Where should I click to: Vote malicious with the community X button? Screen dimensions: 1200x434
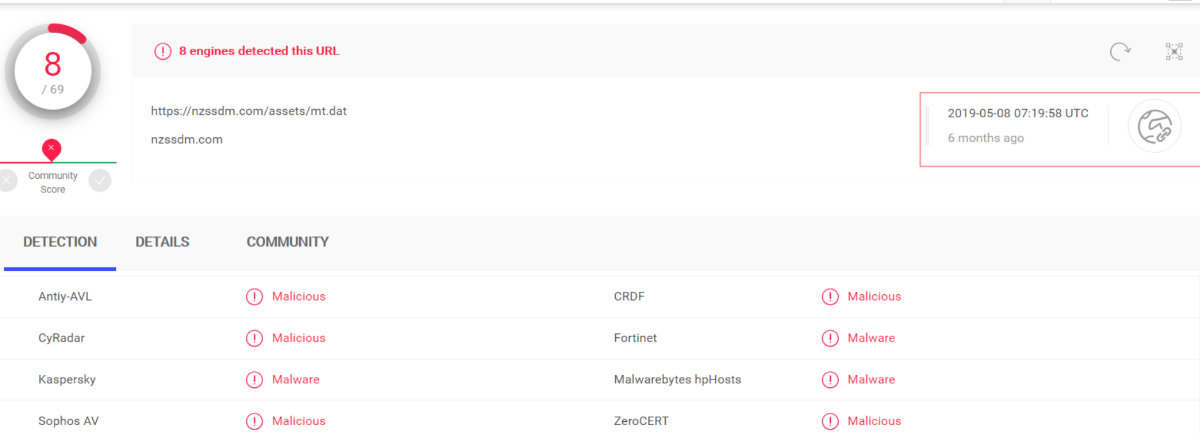coord(8,181)
